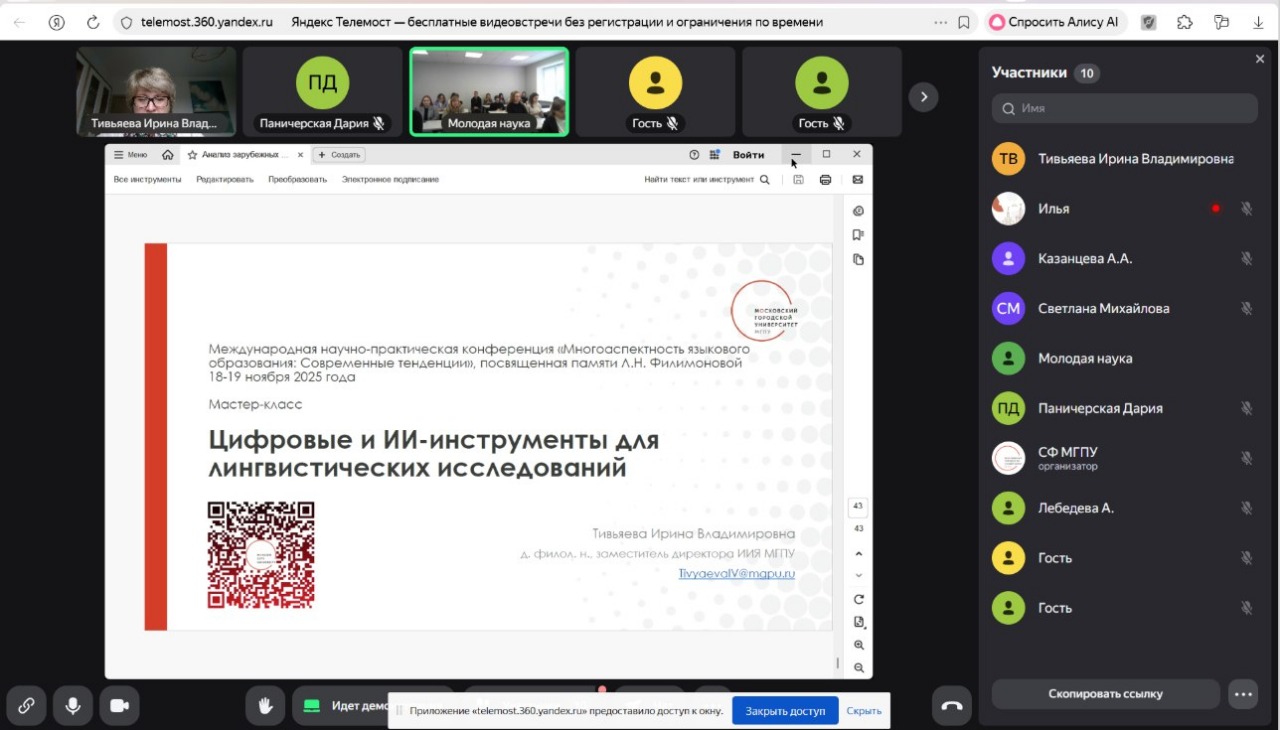The height and width of the screenshot is (730, 1280).
Task: Bookmark this page in address bar
Action: tap(964, 22)
